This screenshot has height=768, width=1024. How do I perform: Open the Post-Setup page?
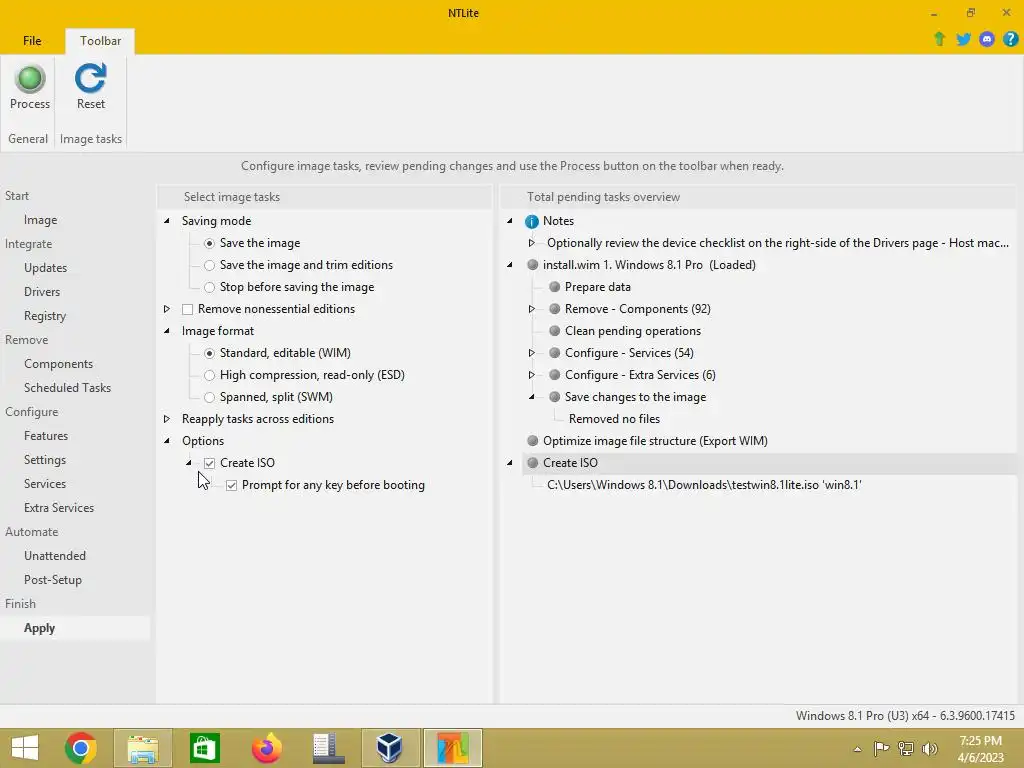[53, 580]
